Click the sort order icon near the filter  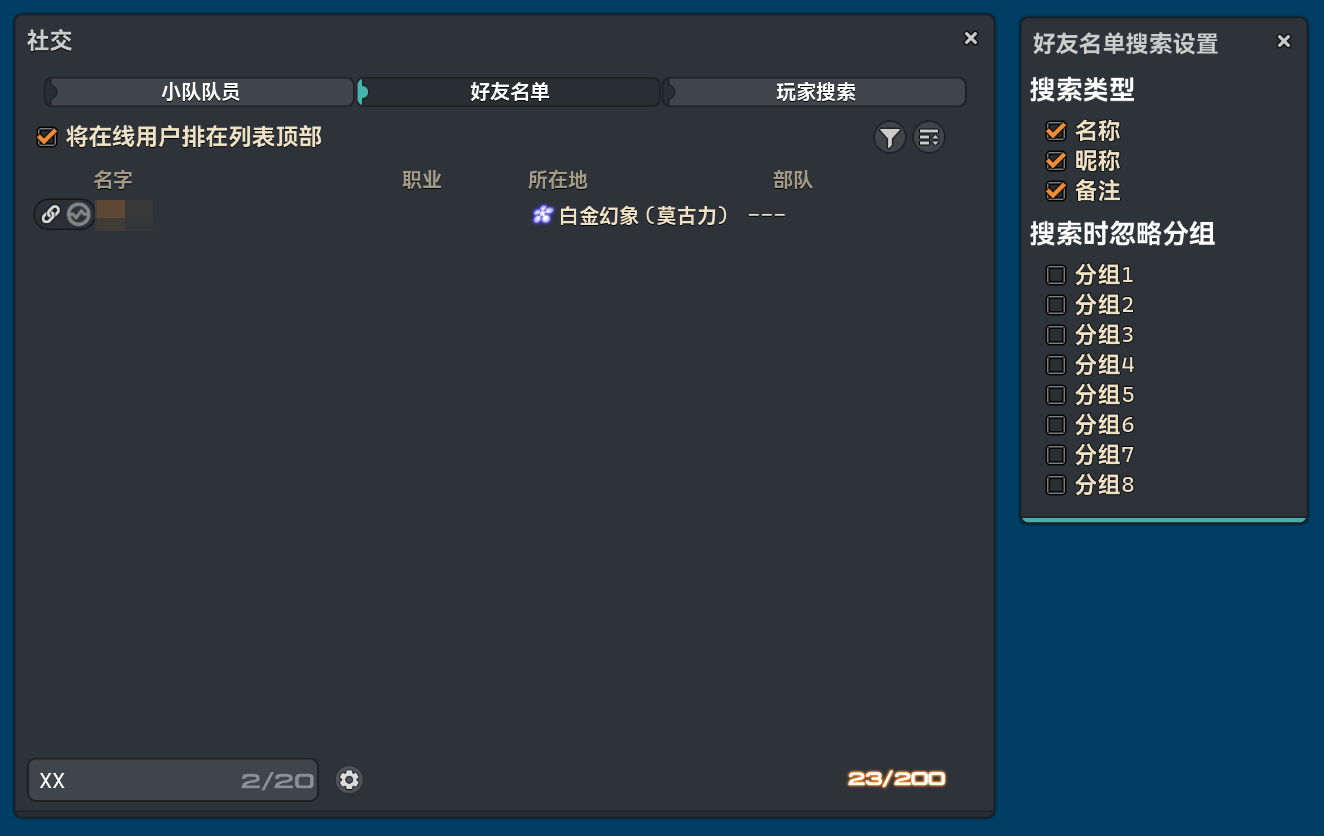coord(929,137)
